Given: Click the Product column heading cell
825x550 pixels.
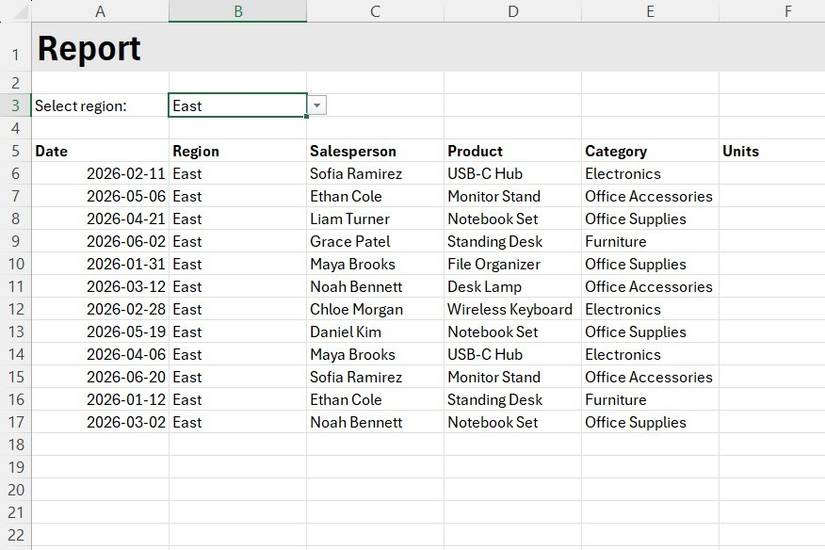Looking at the screenshot, I should click(513, 151).
